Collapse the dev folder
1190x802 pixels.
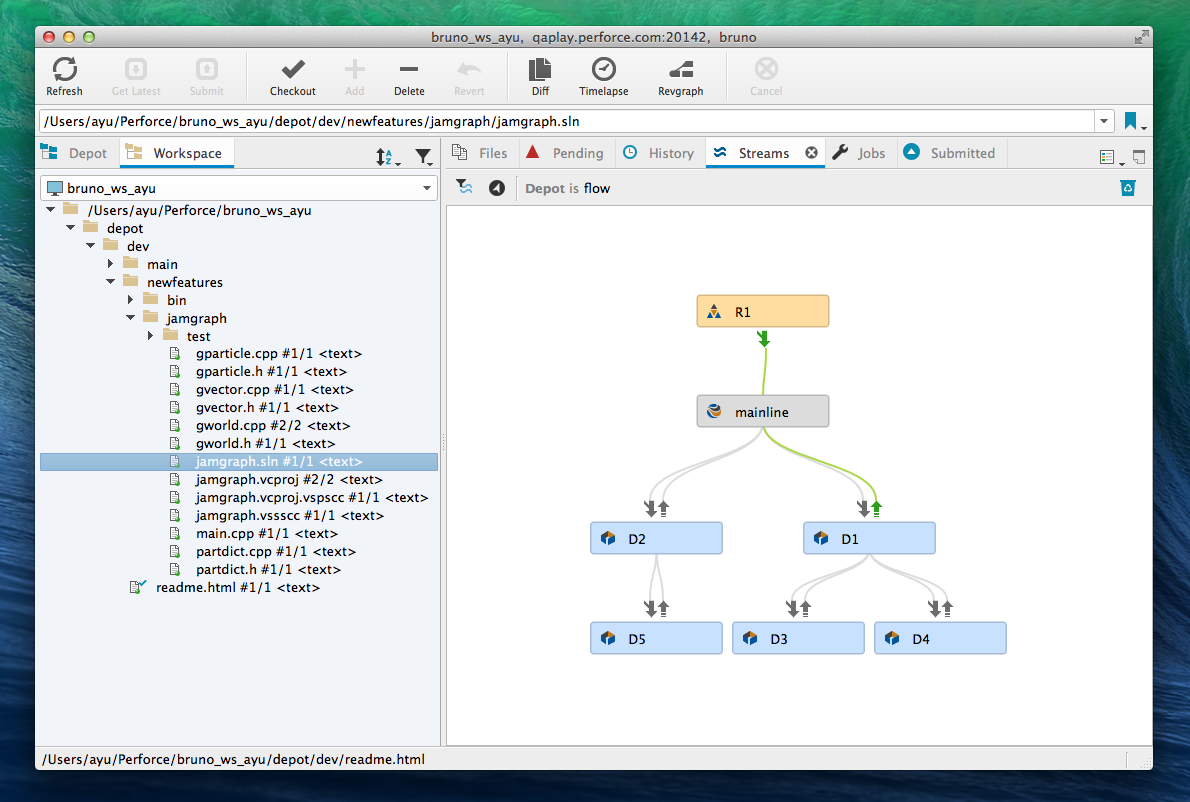pyautogui.click(x=90, y=246)
